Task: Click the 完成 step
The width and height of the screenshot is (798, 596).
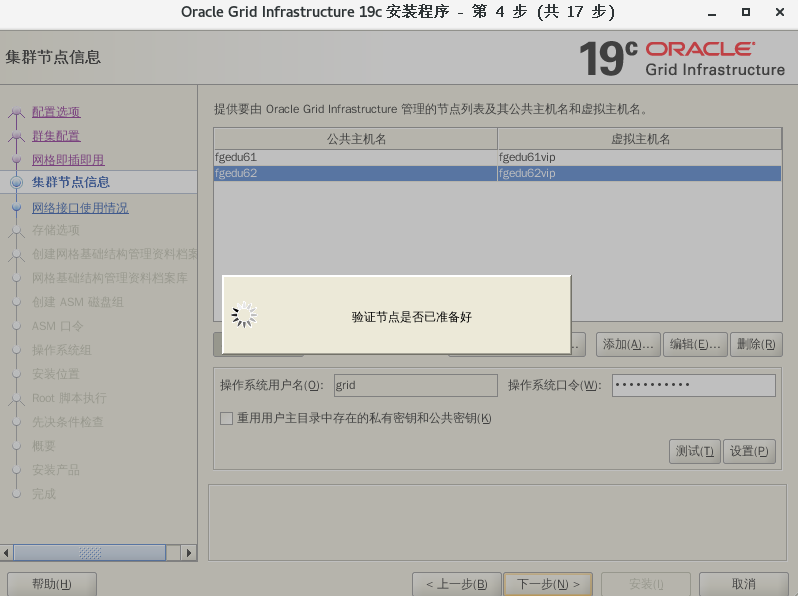Action: pyautogui.click(x=43, y=494)
